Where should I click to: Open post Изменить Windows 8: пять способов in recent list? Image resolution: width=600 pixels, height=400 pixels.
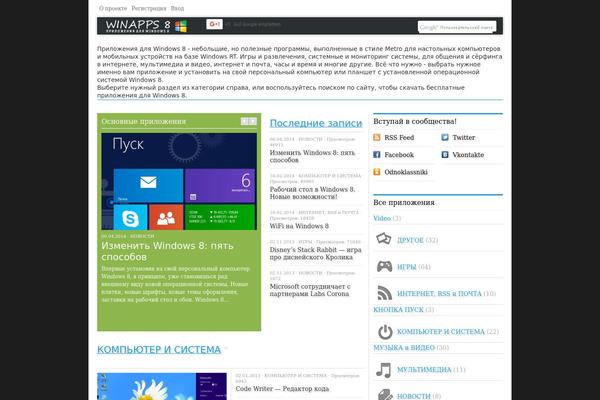(x=312, y=156)
